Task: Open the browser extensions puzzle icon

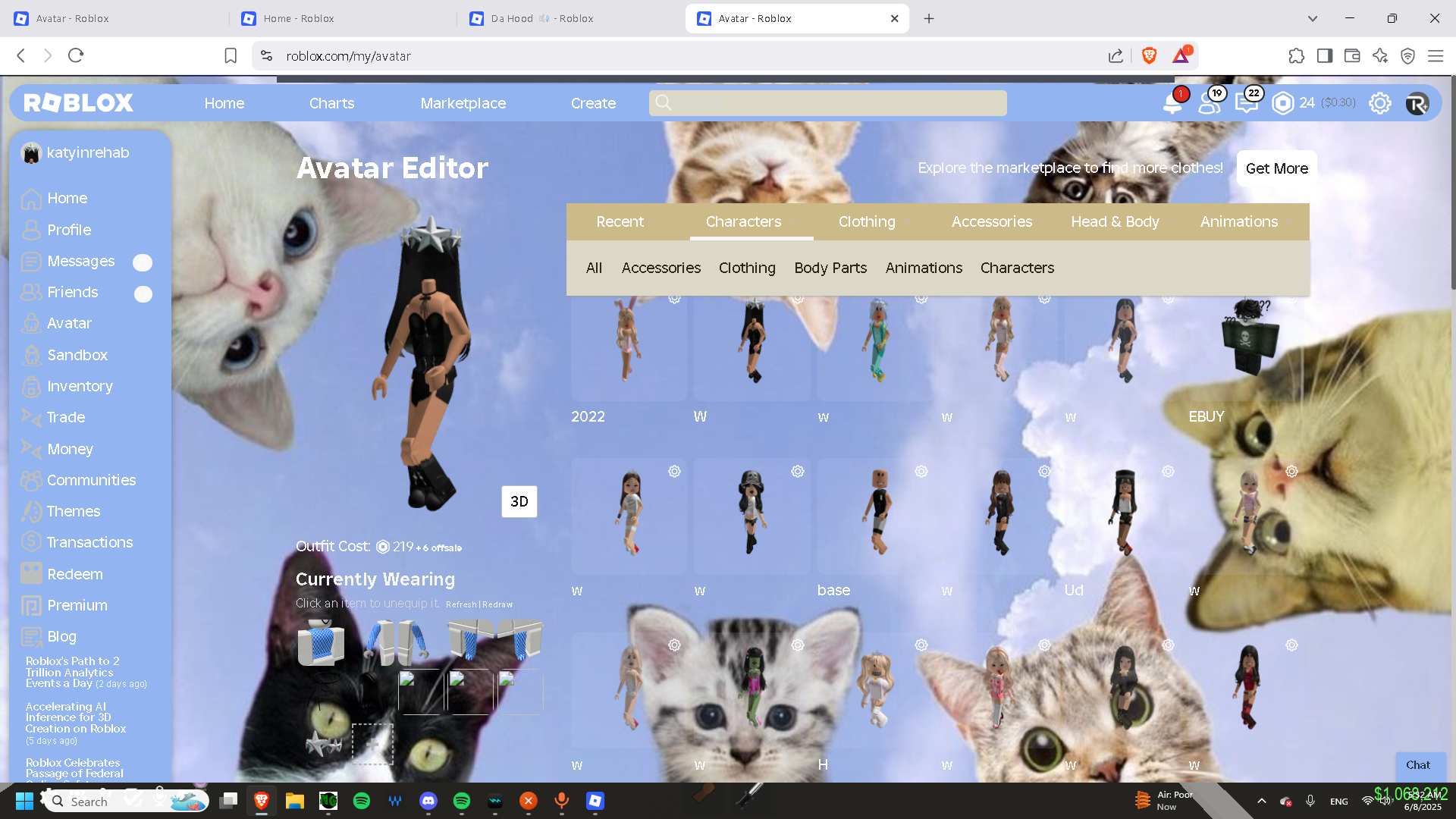Action: 1297,55
